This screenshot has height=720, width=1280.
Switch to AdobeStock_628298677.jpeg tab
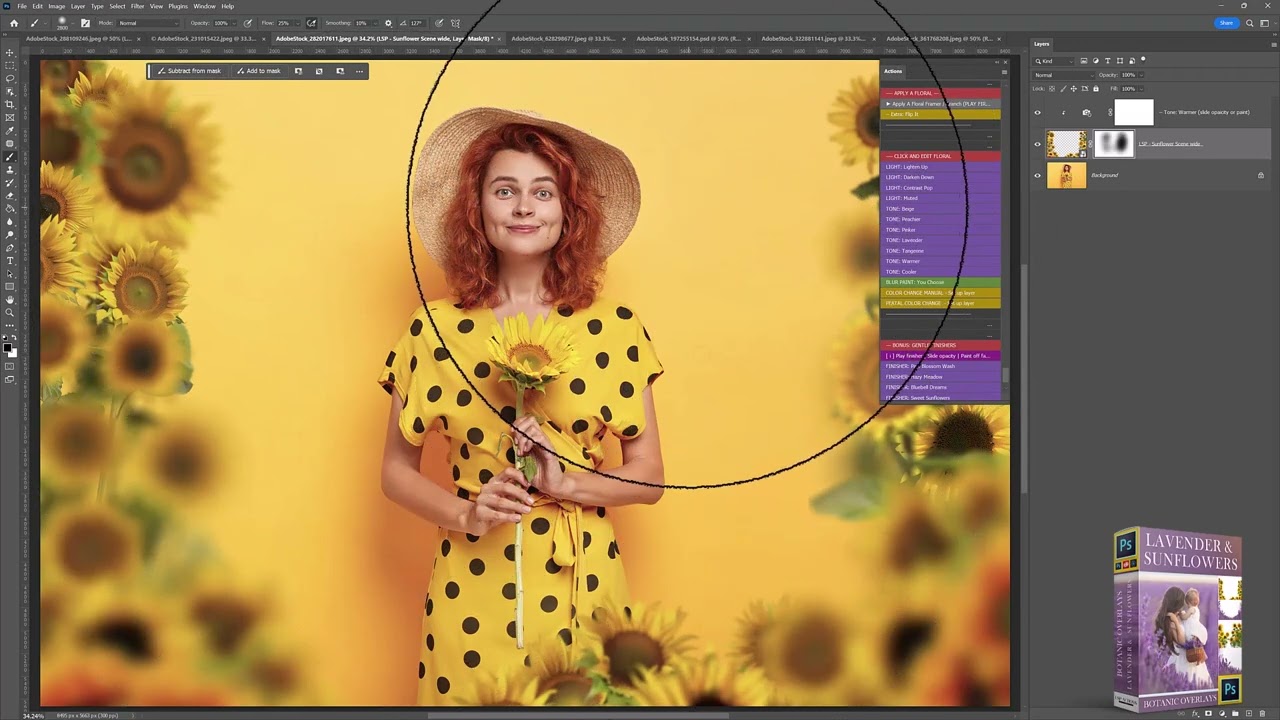tap(563, 39)
